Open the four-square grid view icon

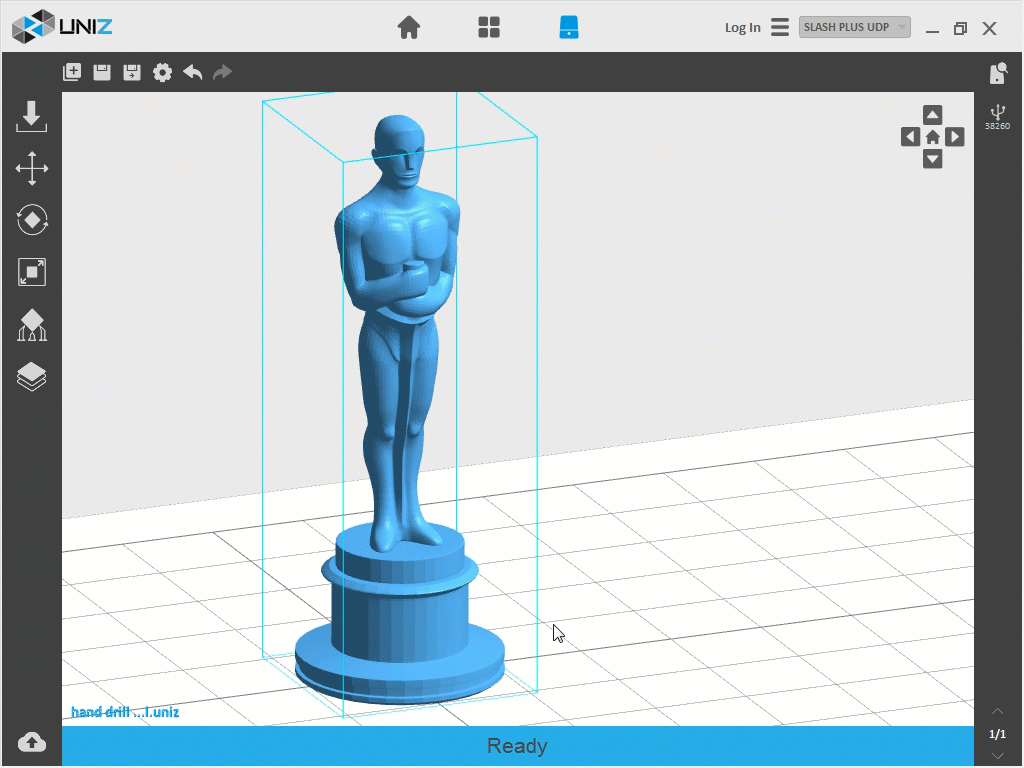click(488, 27)
